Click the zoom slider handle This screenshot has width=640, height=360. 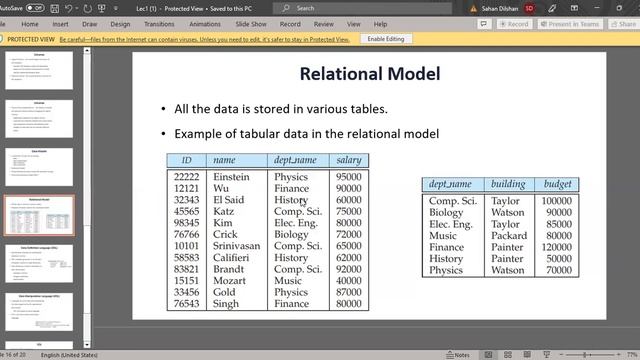(585, 355)
